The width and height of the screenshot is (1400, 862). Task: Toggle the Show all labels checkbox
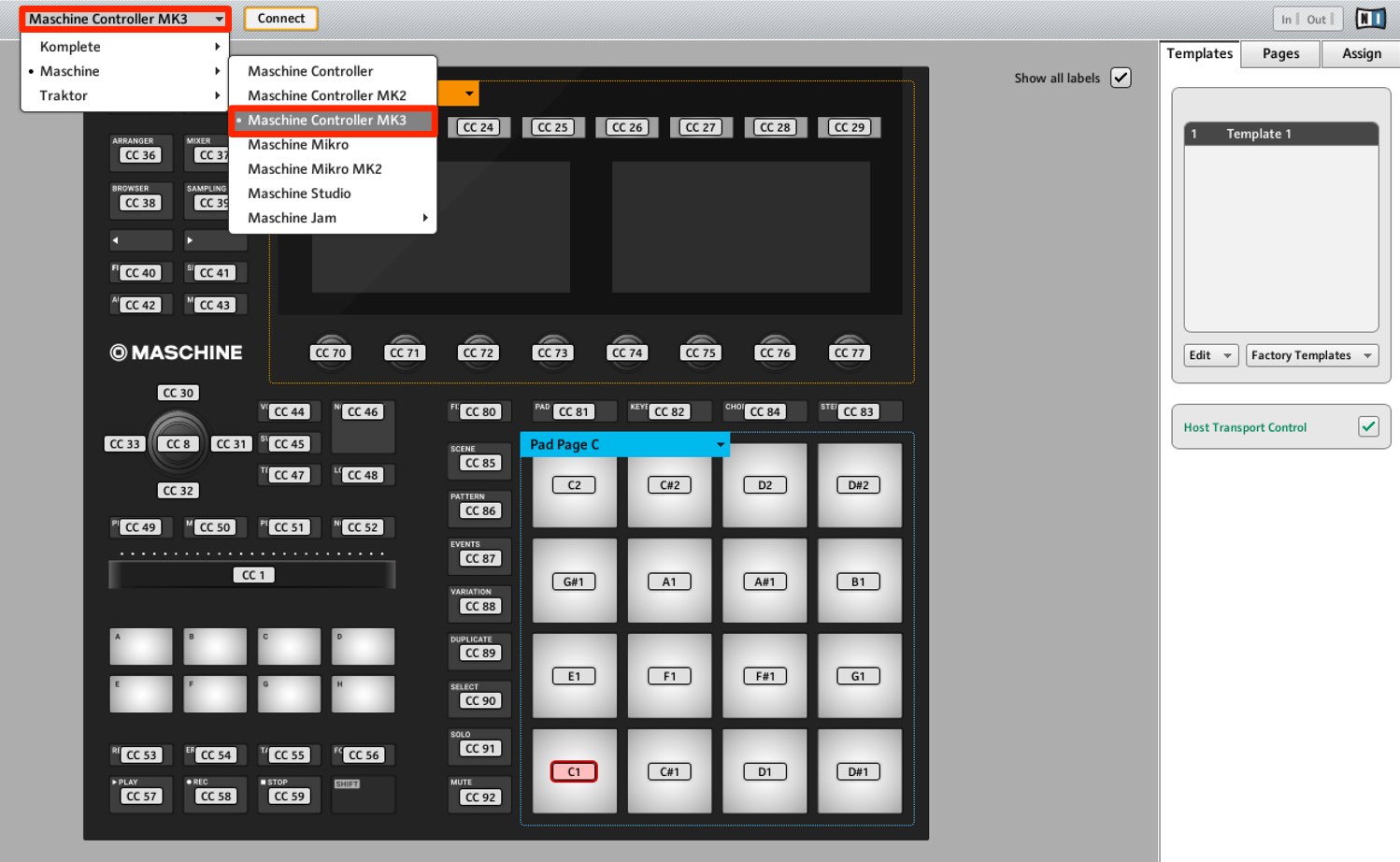click(1121, 78)
